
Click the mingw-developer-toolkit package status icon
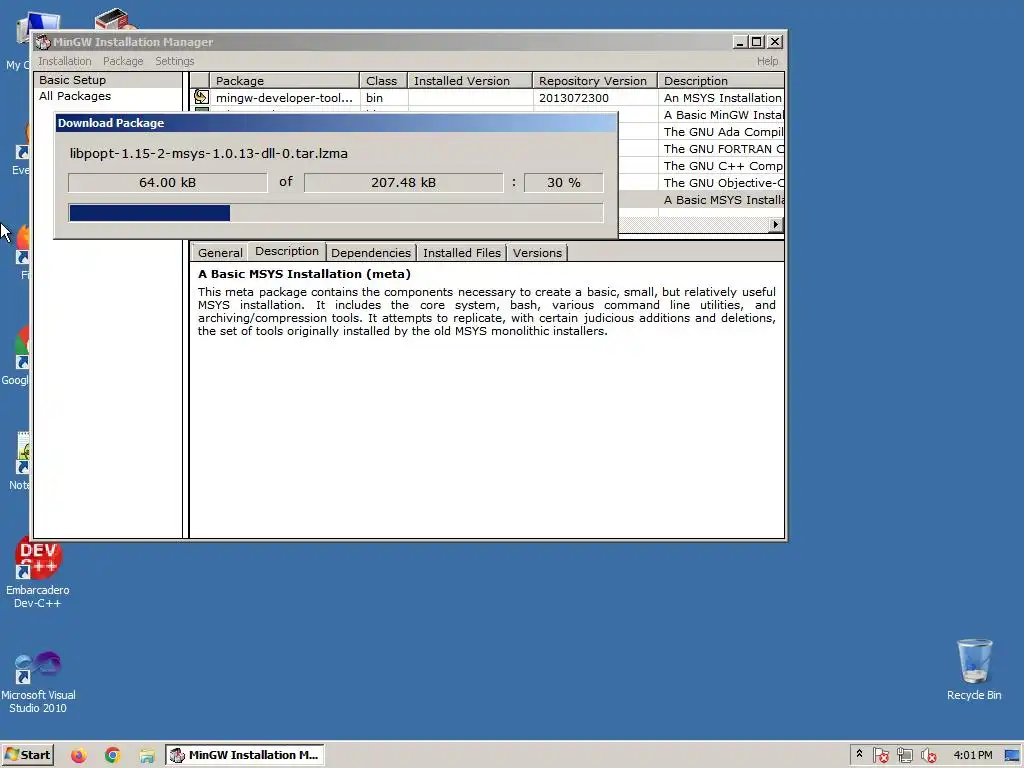(x=201, y=97)
